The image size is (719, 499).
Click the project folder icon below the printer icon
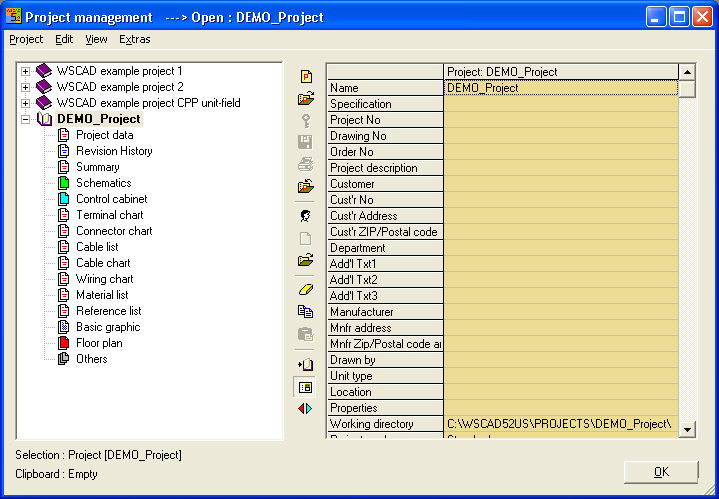(x=306, y=186)
